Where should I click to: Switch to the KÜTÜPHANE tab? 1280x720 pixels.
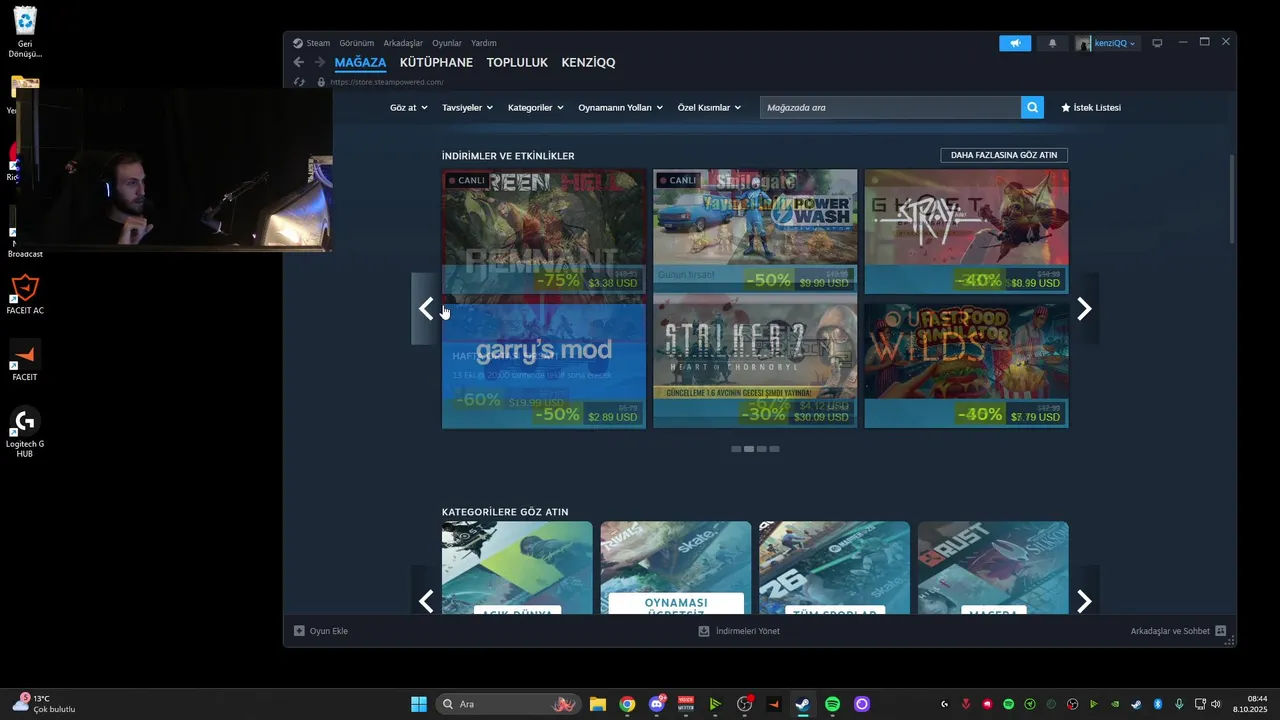(436, 62)
